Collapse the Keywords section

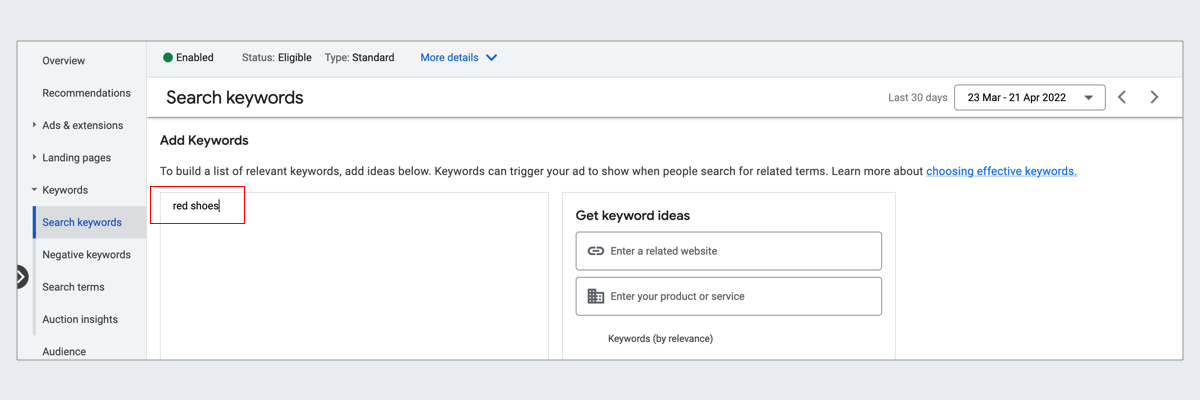34,190
